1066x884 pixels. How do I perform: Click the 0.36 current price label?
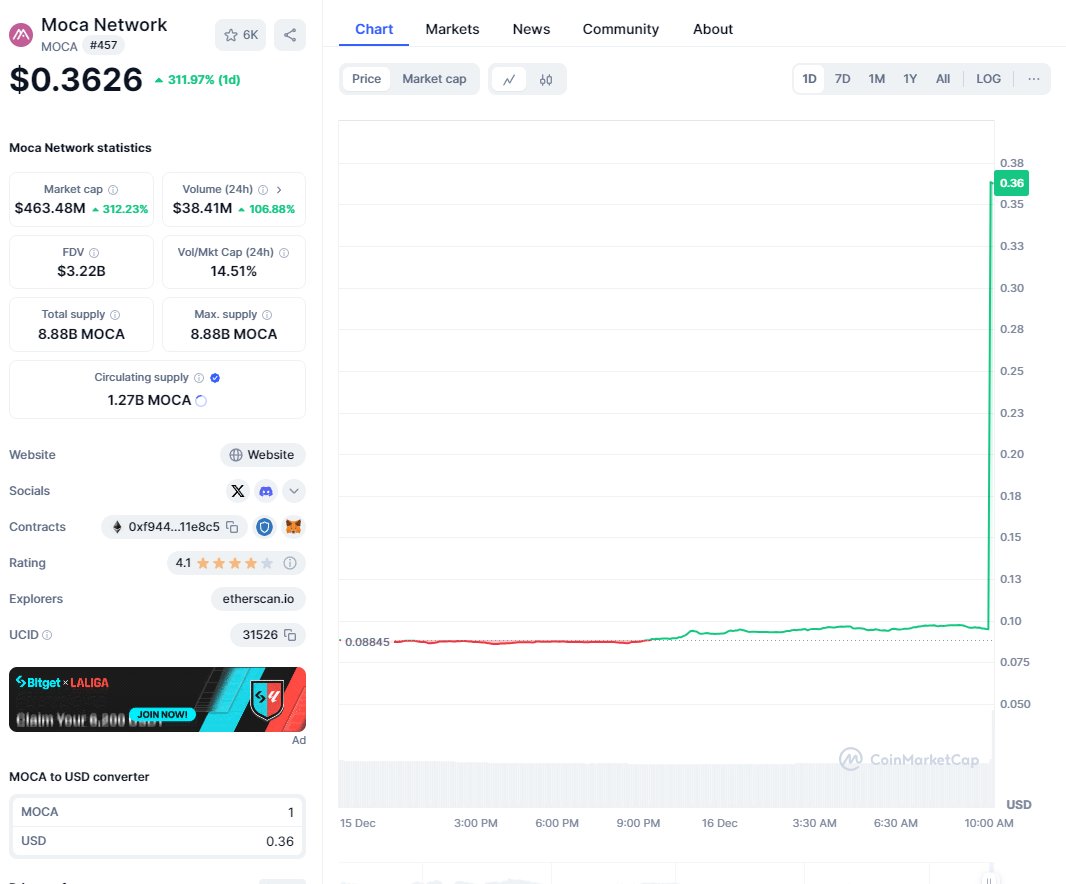[x=1012, y=183]
